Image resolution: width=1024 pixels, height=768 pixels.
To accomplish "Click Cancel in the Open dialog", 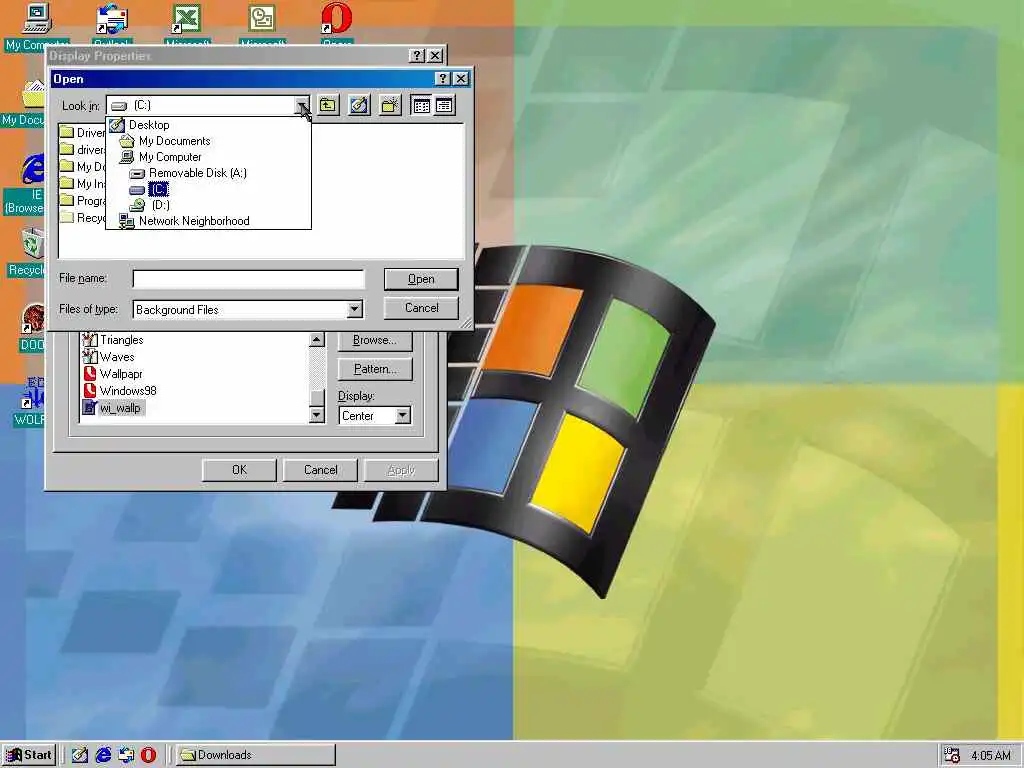I will (x=421, y=308).
